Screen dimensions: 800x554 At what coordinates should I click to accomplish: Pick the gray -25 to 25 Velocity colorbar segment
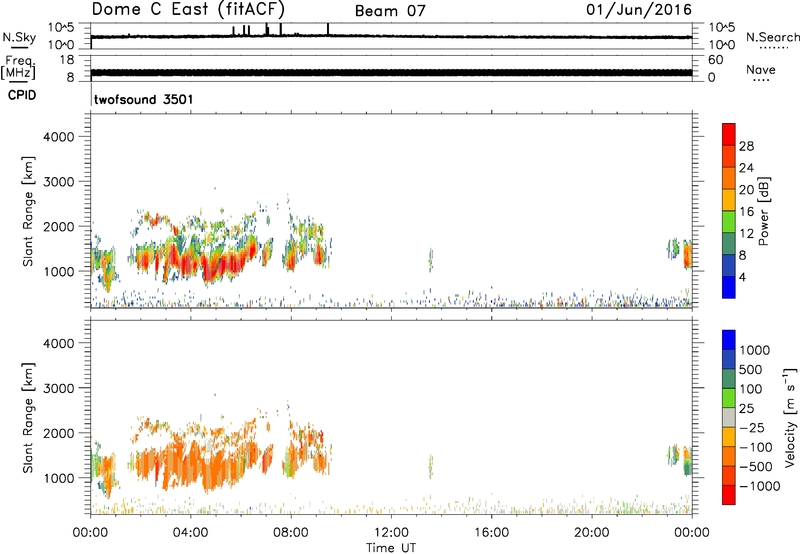tap(729, 418)
